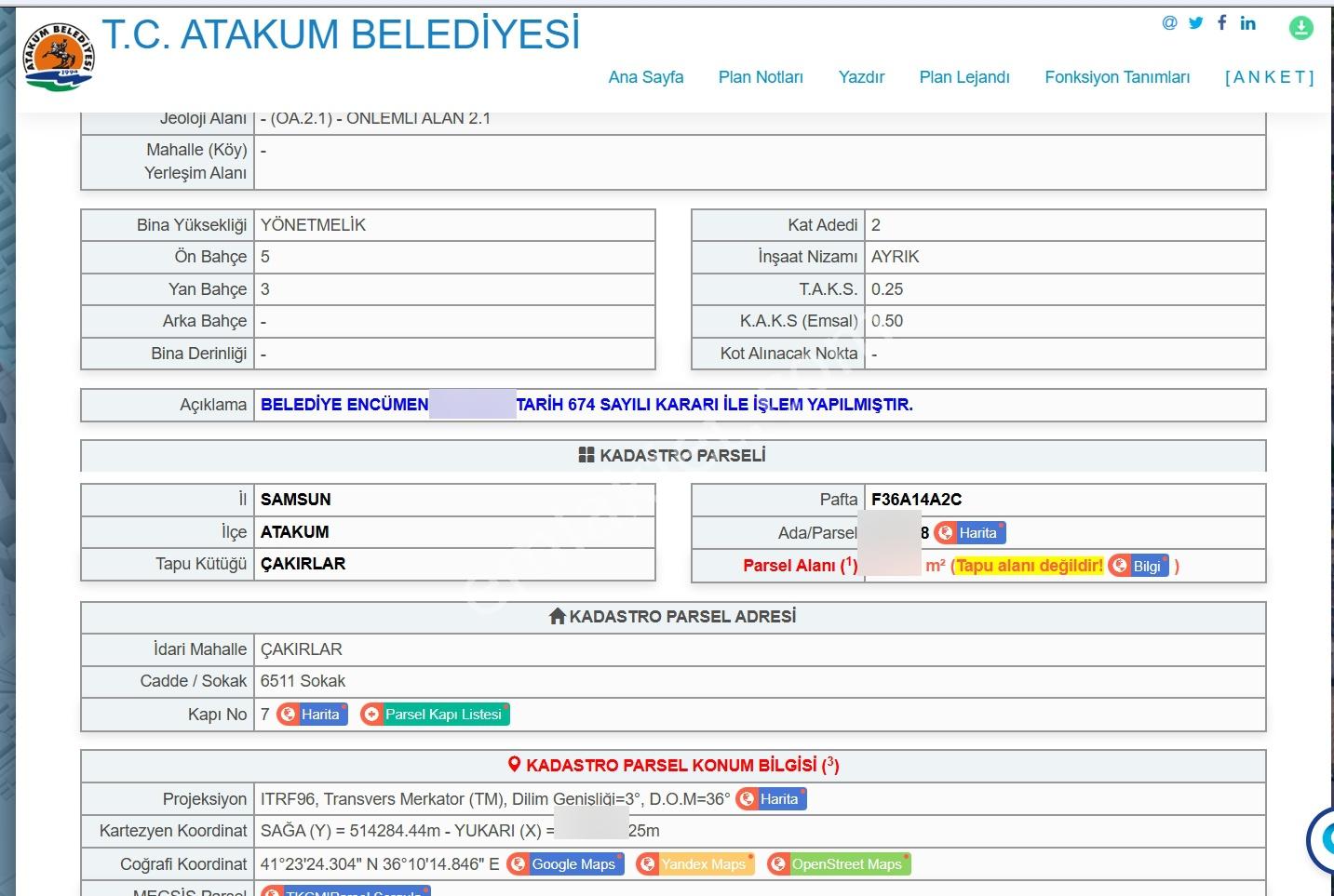The height and width of the screenshot is (896, 1334).
Task: Select the İdari Mahalle value ÇAKIRLAR
Action: coord(301,649)
